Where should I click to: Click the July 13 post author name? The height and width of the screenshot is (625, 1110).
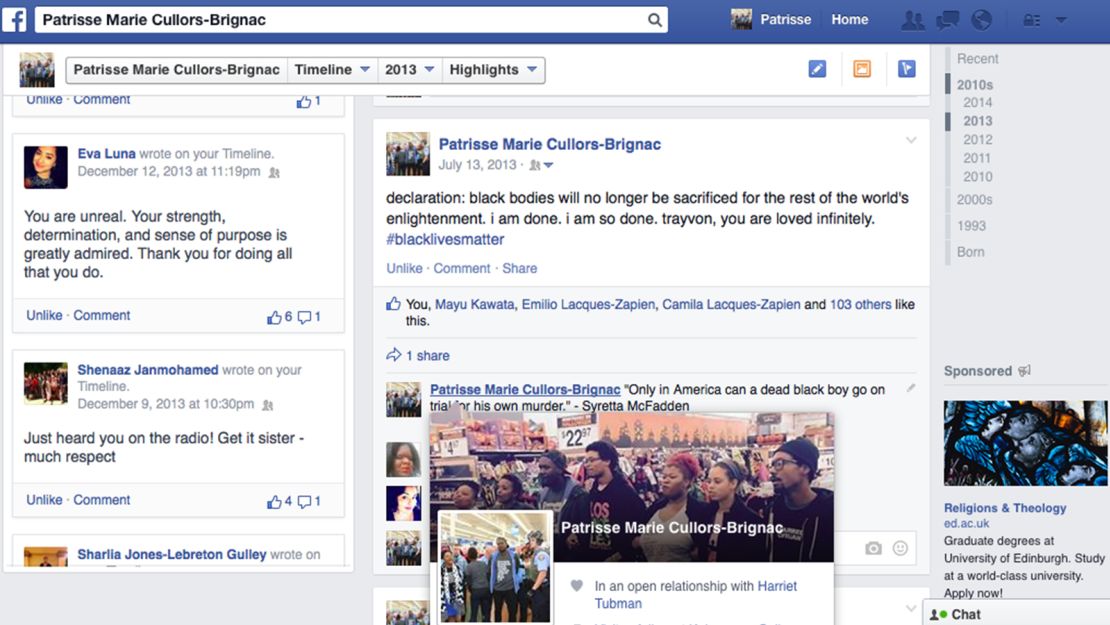[550, 144]
